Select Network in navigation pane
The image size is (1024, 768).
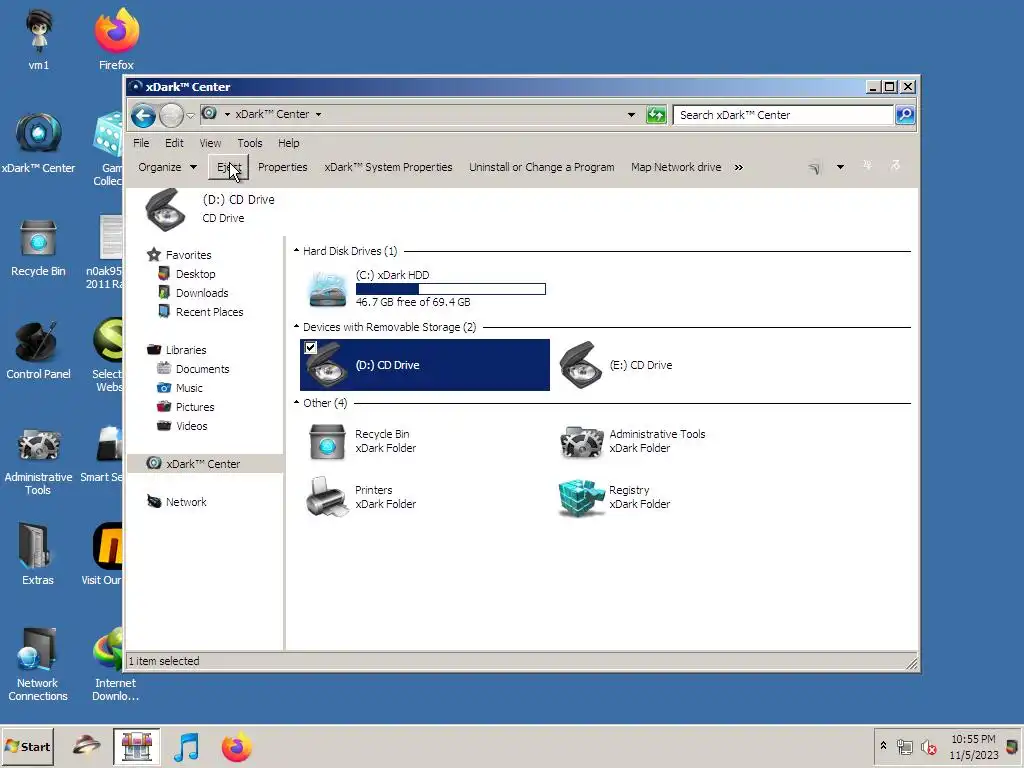pos(185,502)
